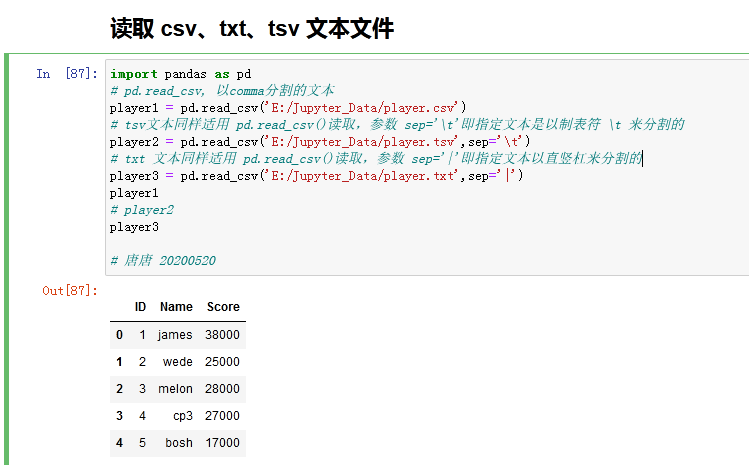The image size is (749, 465).
Task: Click the comment line starting '# txt 文本同样适用'
Action: click(376, 159)
